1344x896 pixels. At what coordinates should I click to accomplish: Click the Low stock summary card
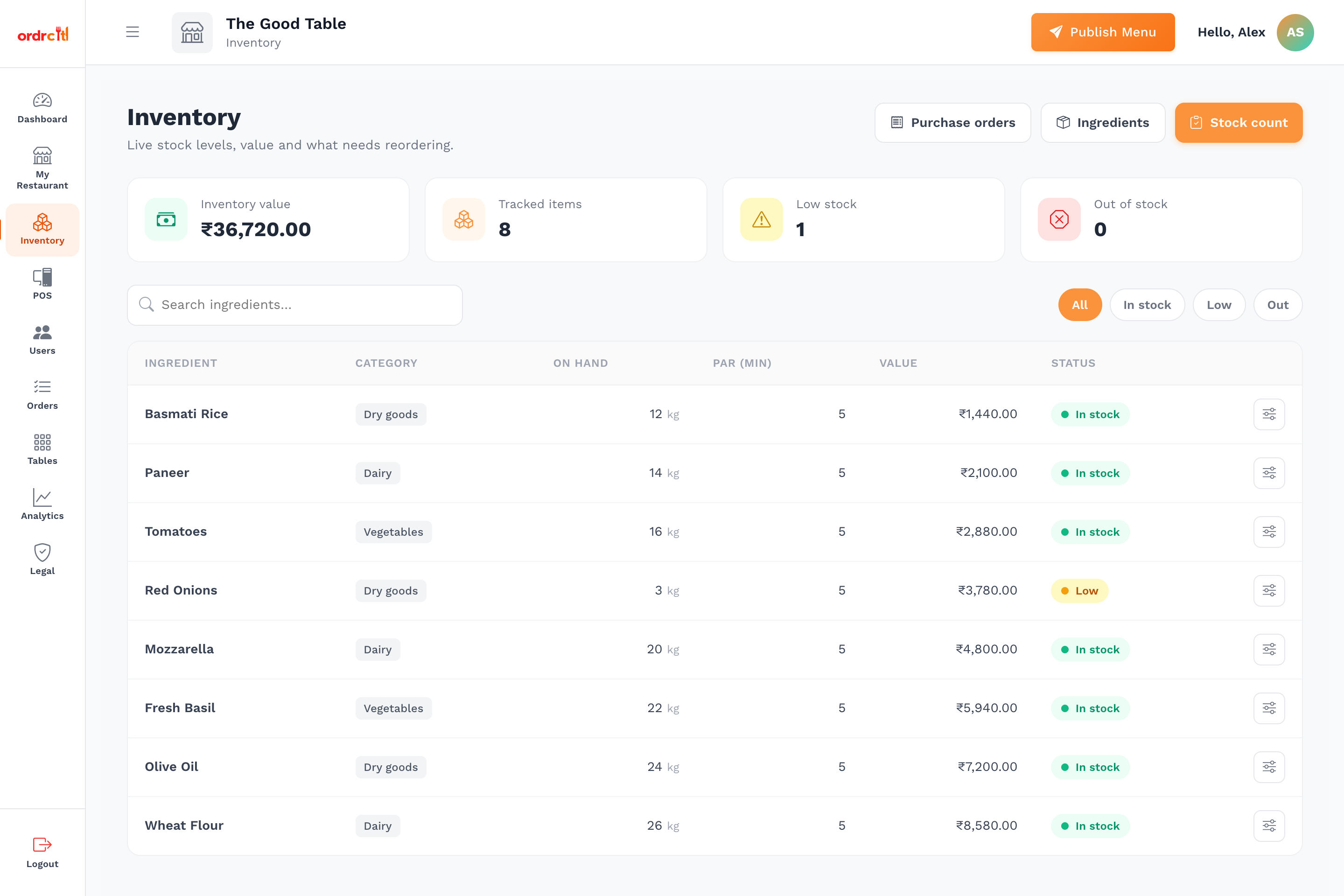pyautogui.click(x=863, y=220)
